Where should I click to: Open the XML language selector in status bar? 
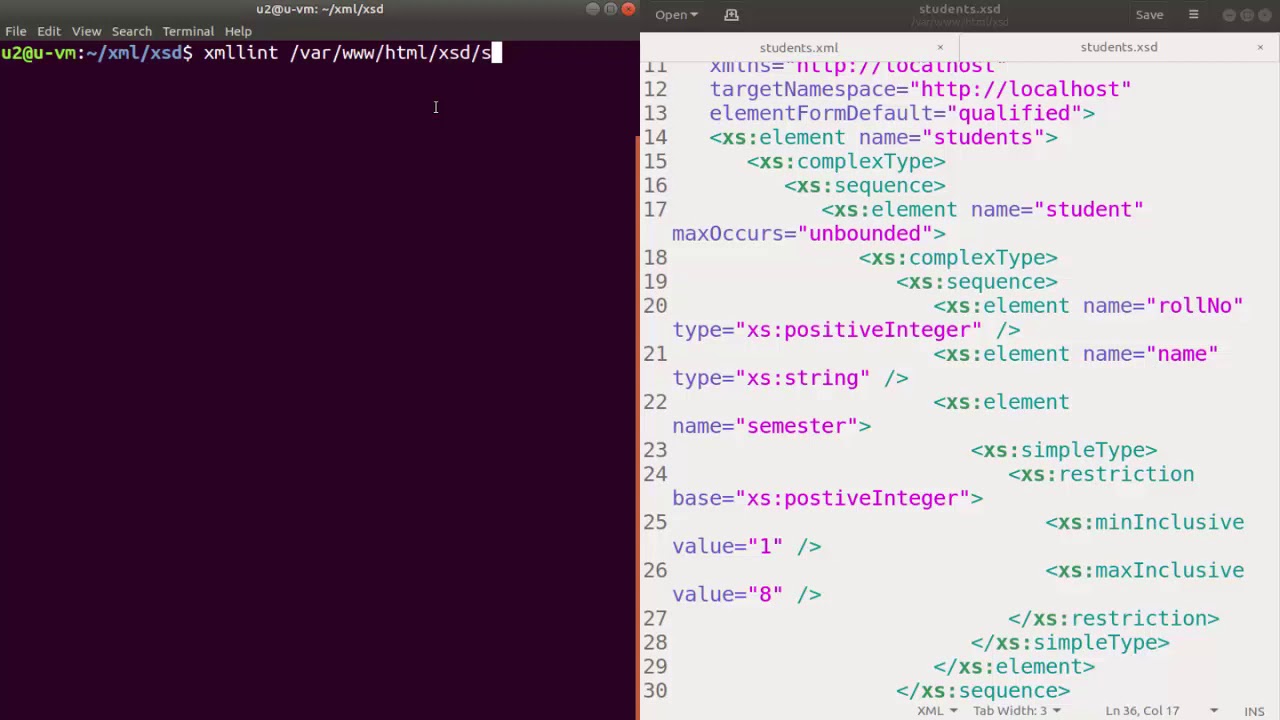point(937,711)
